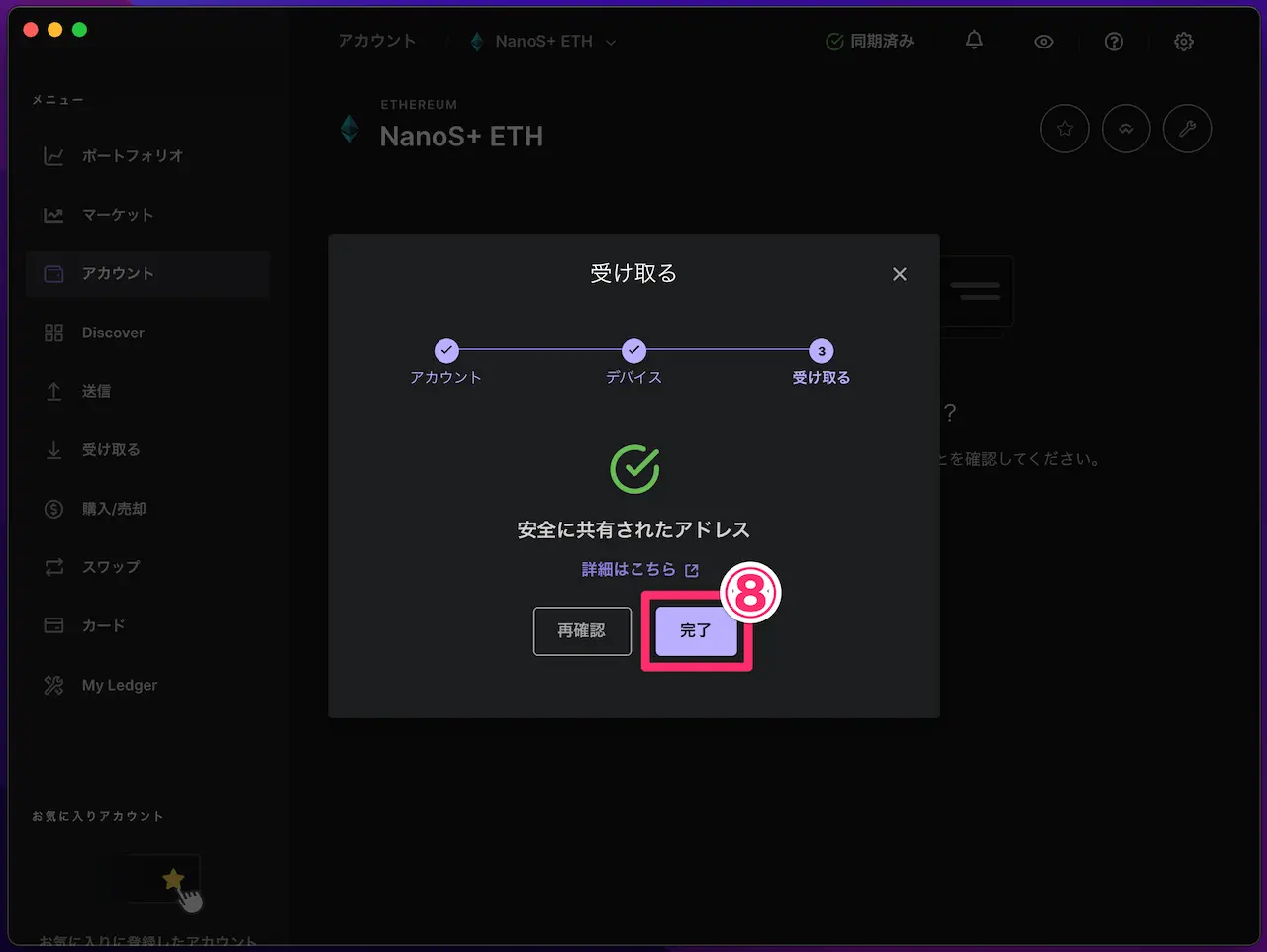This screenshot has height=952, width=1267.
Task: Click the 同期済み sync status
Action: 870,42
